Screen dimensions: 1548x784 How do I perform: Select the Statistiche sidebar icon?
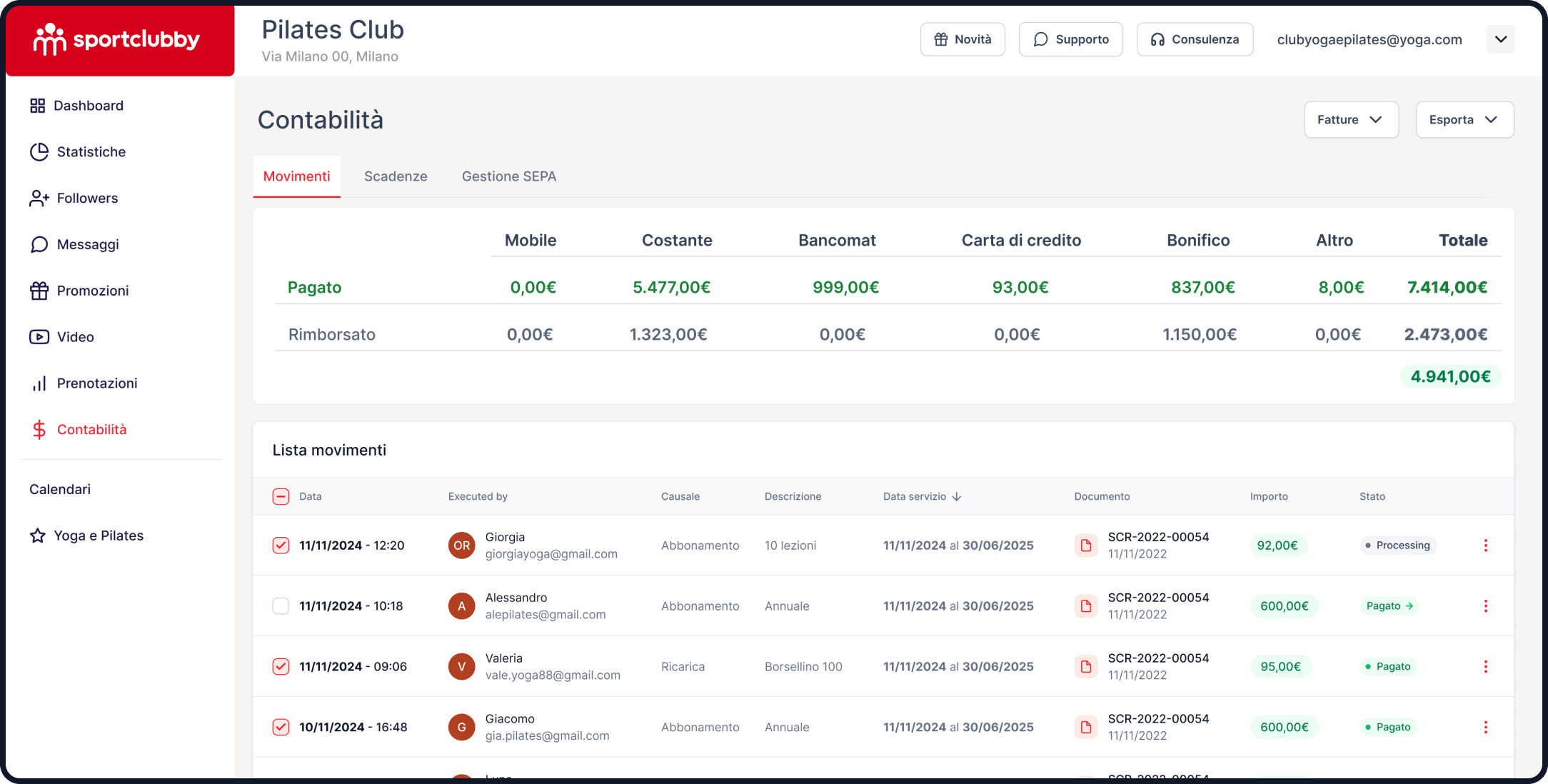click(x=39, y=151)
